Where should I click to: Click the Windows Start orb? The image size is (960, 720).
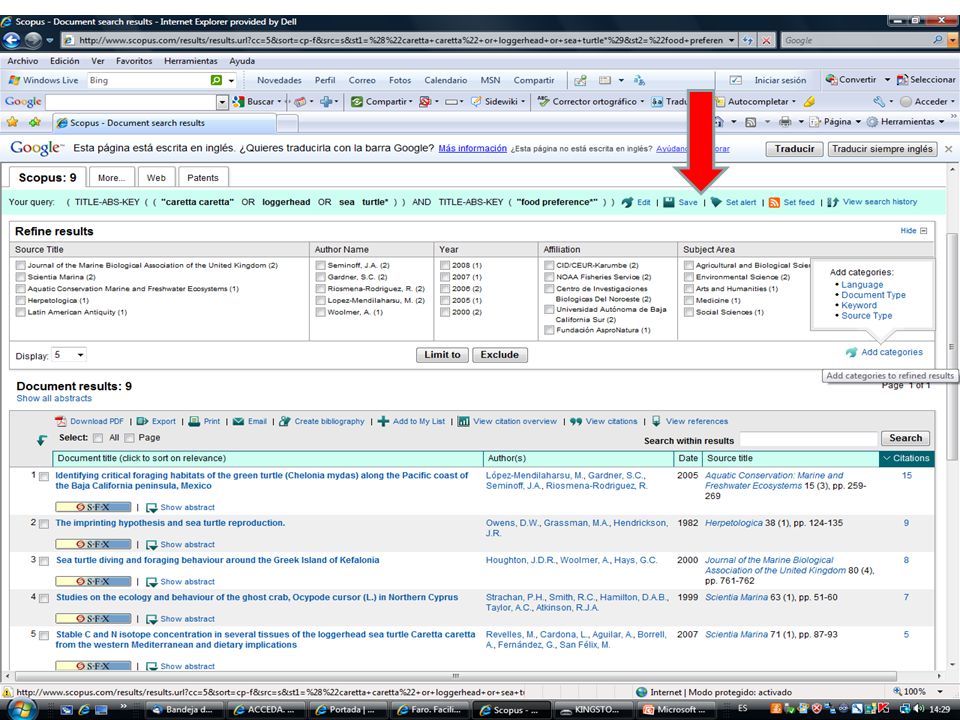coord(21,709)
